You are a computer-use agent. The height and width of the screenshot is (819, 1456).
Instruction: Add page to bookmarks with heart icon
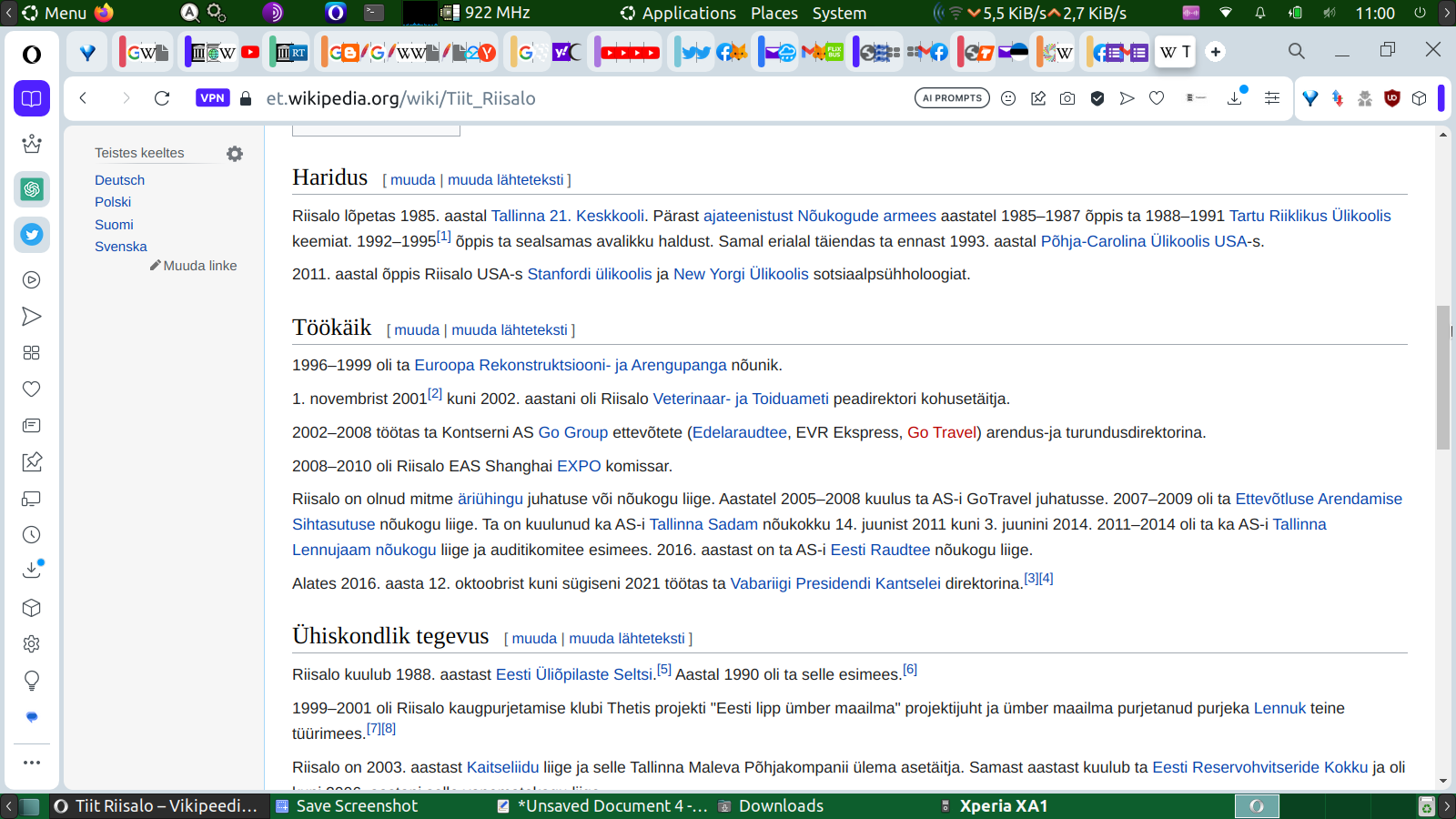(x=1157, y=98)
